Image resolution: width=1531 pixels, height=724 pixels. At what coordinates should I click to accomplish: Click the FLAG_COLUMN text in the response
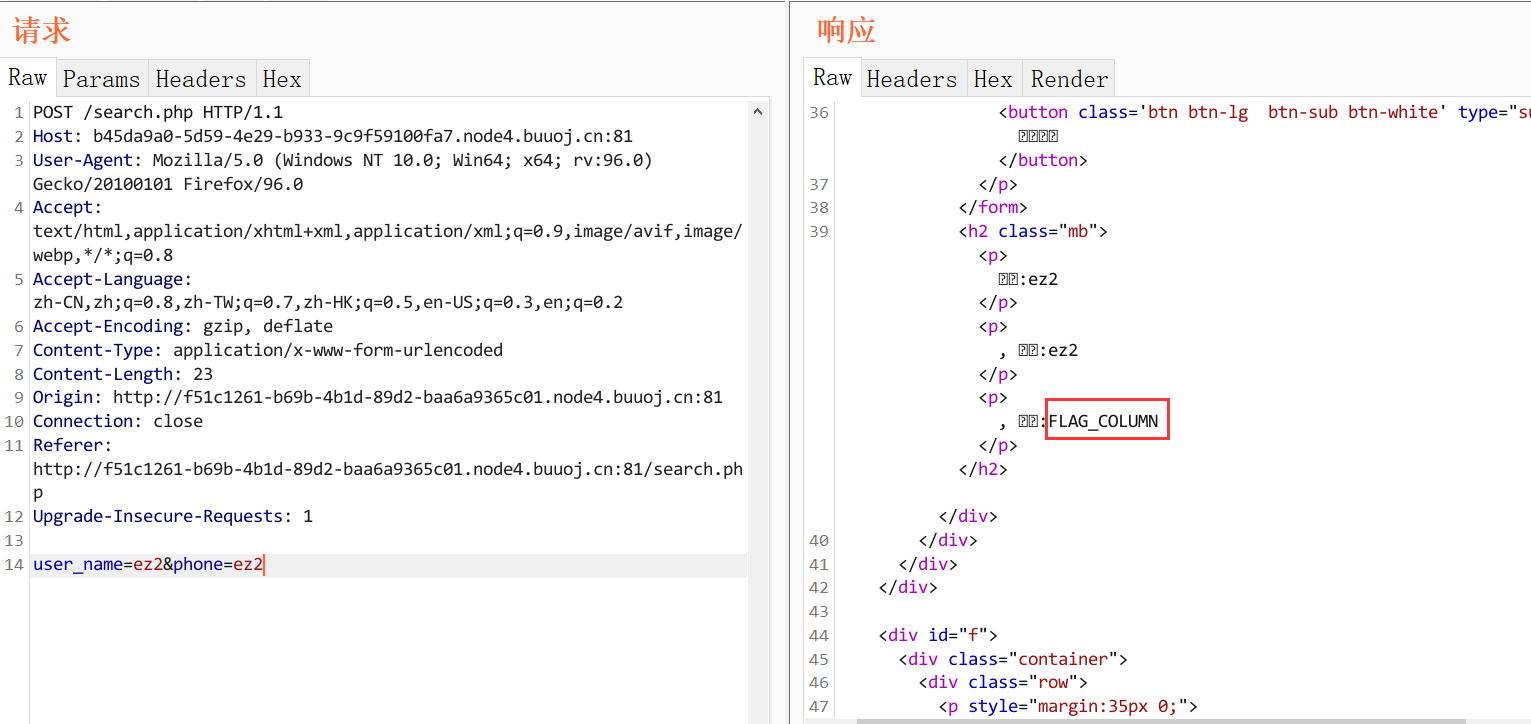pos(1103,421)
